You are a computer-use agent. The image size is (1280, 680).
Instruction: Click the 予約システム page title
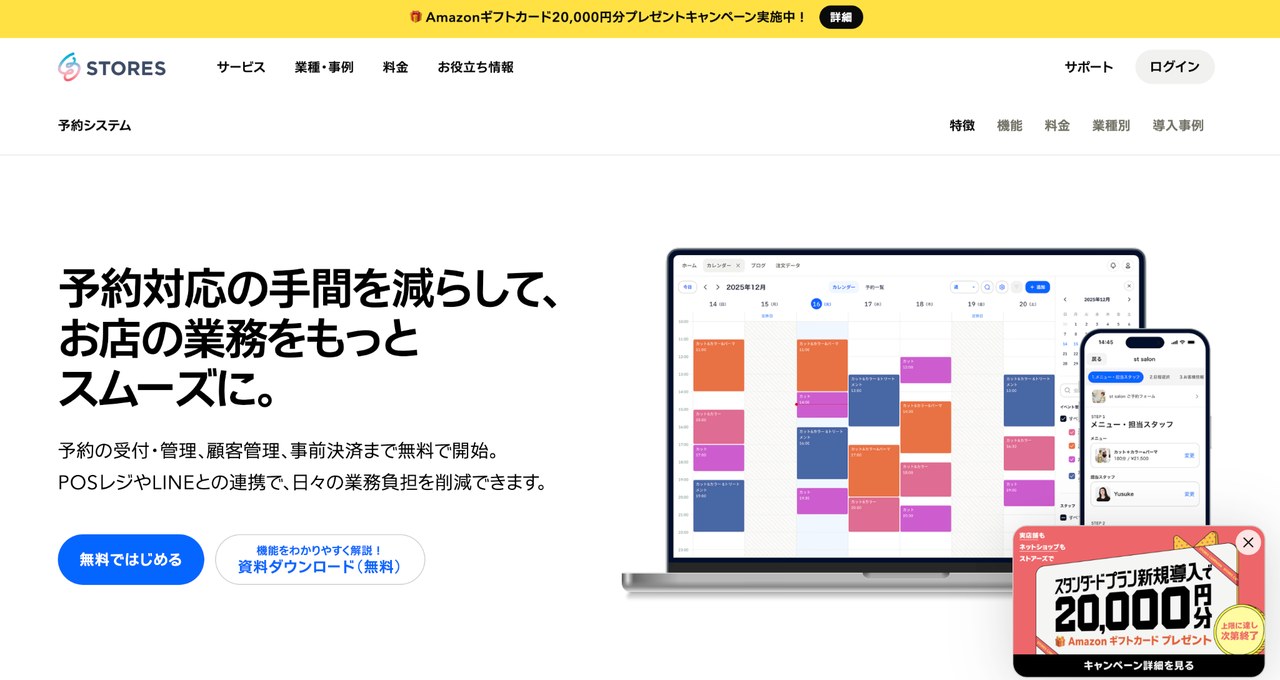[95, 125]
